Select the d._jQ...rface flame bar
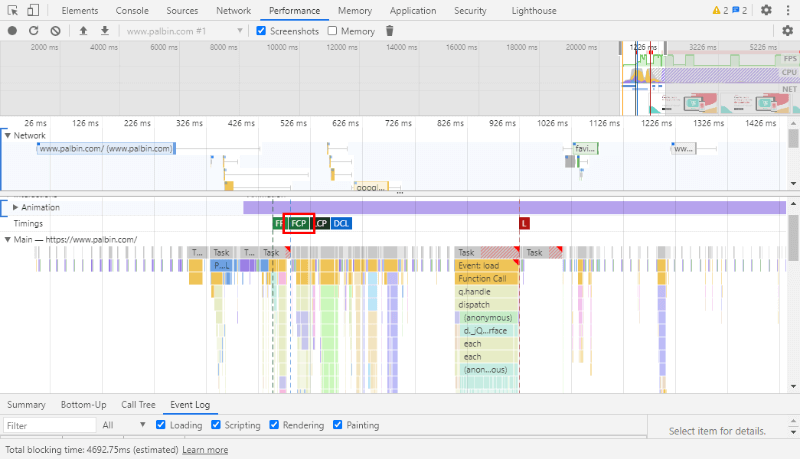Screen dimensions: 800x459 (489, 330)
